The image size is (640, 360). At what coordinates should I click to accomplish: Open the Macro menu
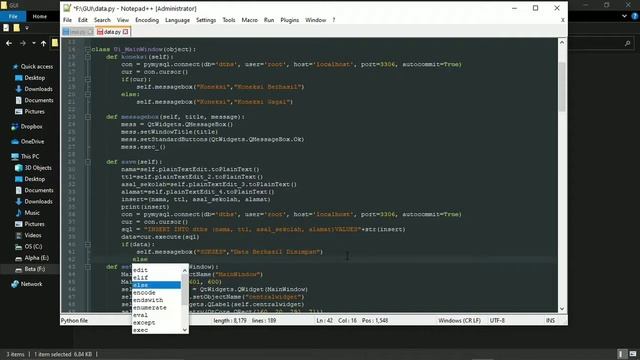249,20
